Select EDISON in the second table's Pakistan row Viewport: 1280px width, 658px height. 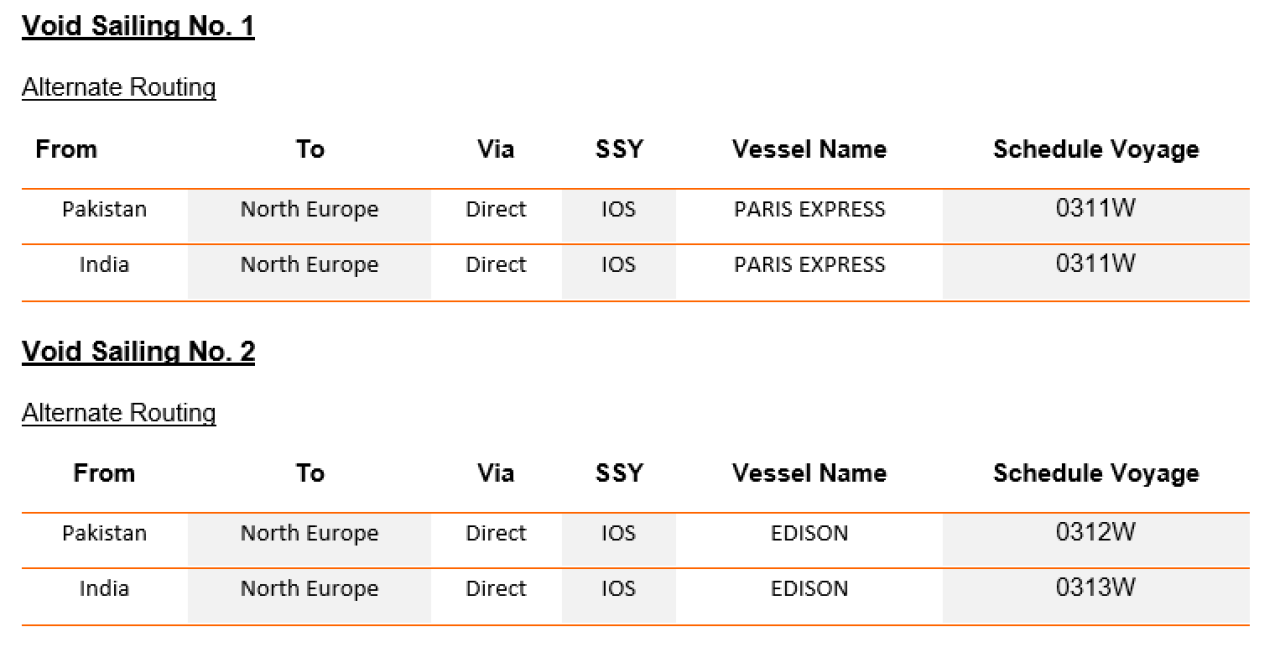point(809,534)
